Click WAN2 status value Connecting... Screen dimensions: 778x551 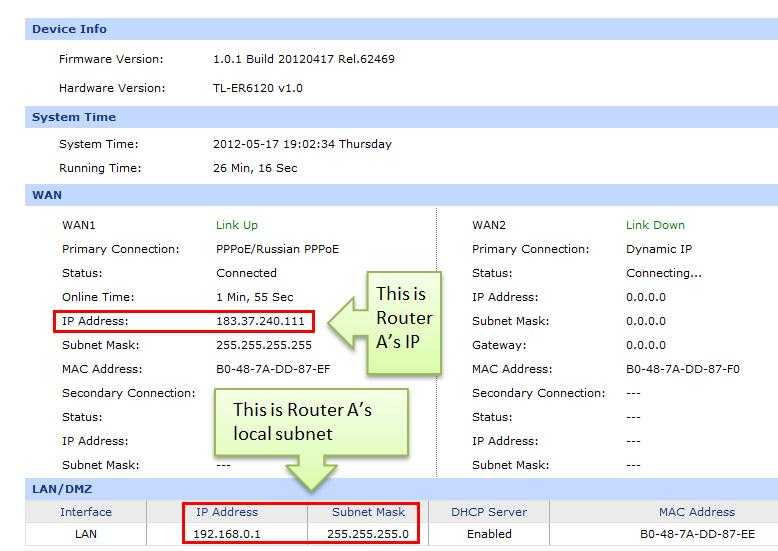pos(664,273)
